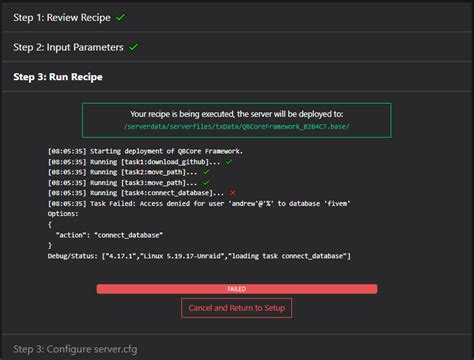The height and width of the screenshot is (360, 474).
Task: Click the green checkmark beside Input Parameters
Action: coord(133,47)
